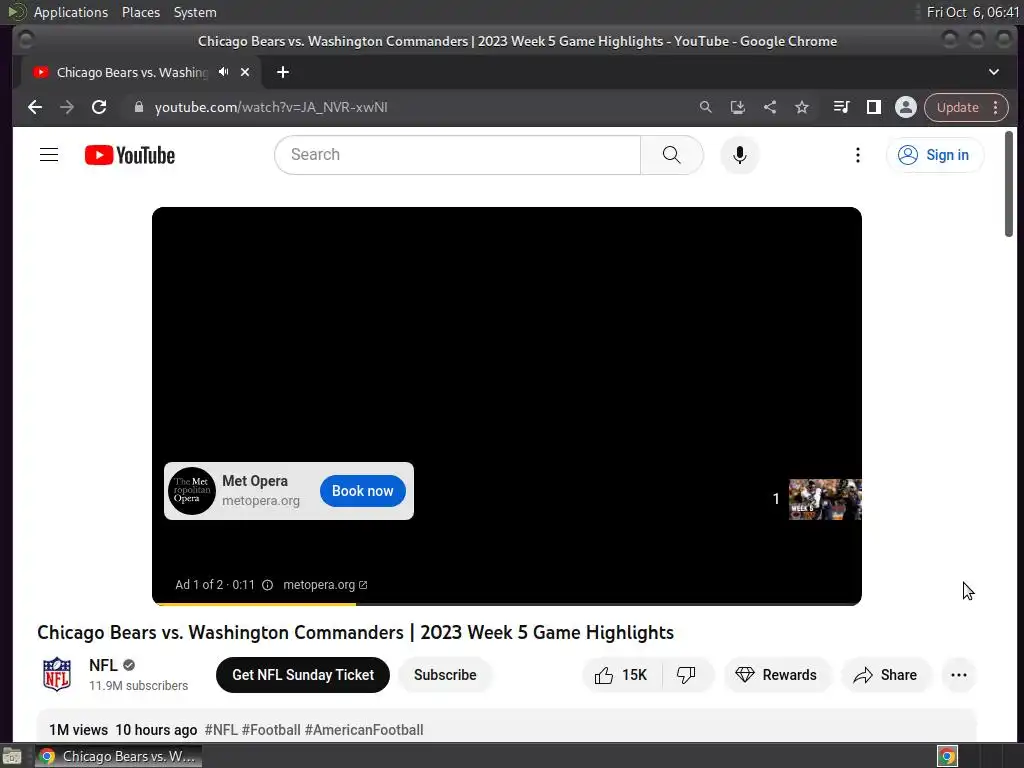This screenshot has width=1024, height=768.
Task: Open Chrome three-dot menu beside Update
Action: tap(995, 107)
